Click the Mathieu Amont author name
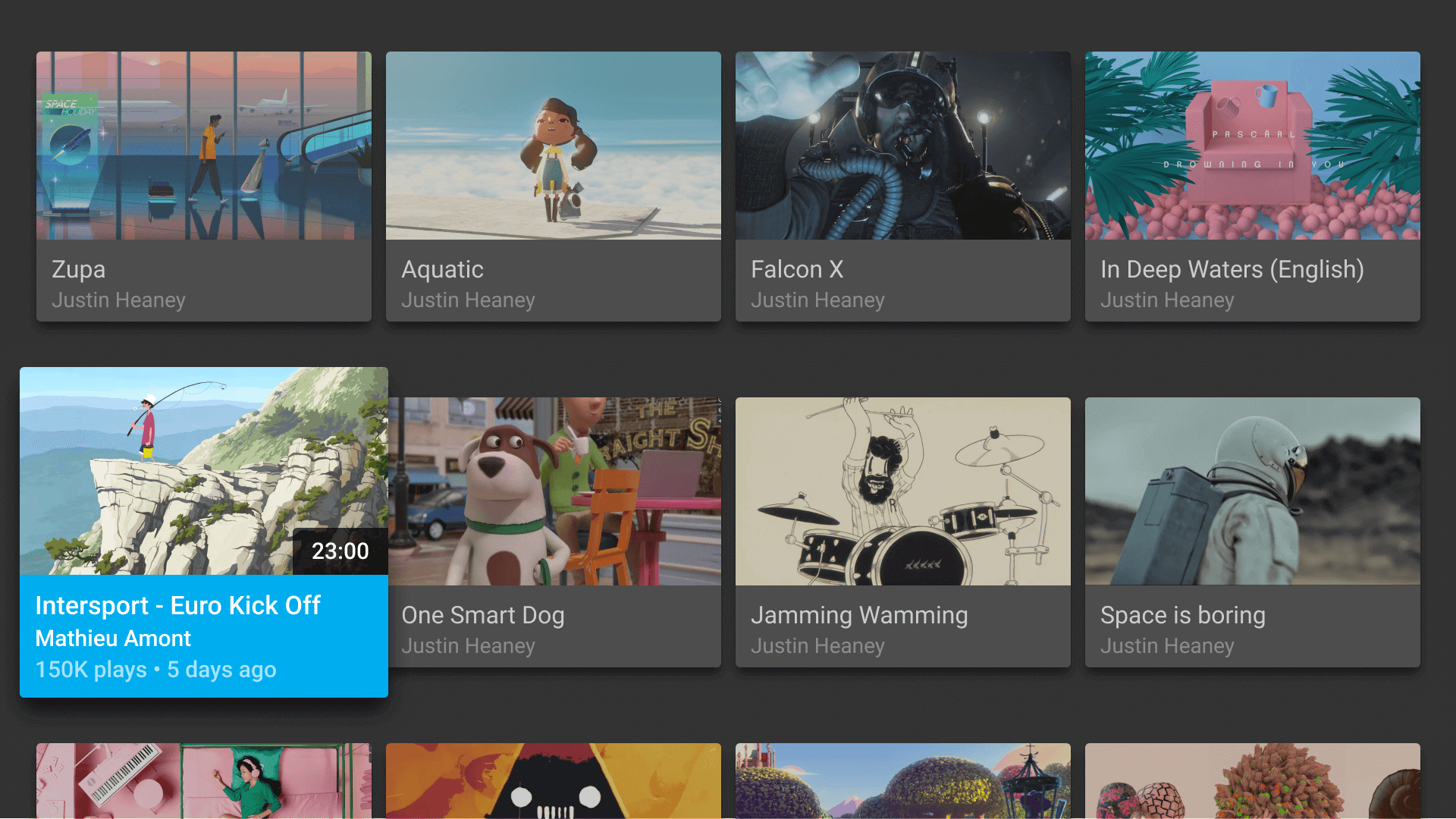1456x819 pixels. point(113,639)
